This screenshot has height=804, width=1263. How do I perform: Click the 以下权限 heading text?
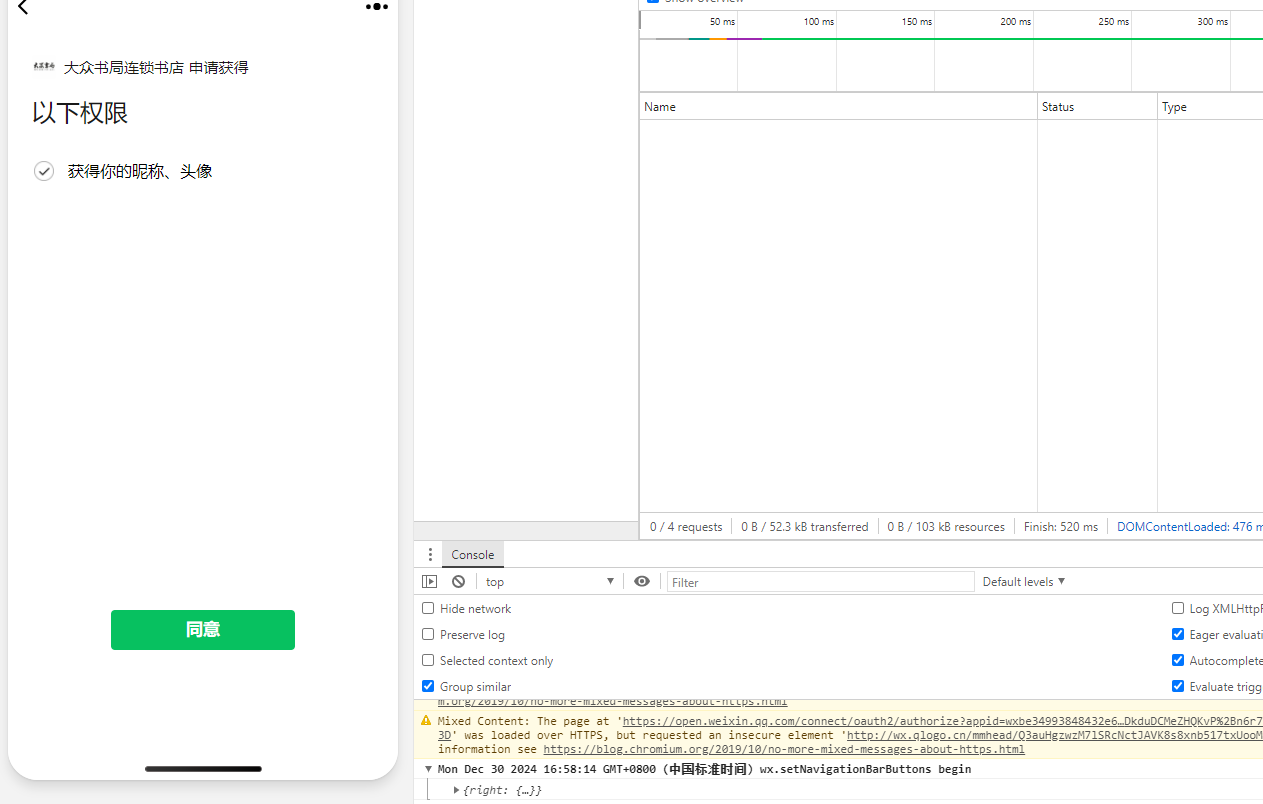click(x=80, y=113)
